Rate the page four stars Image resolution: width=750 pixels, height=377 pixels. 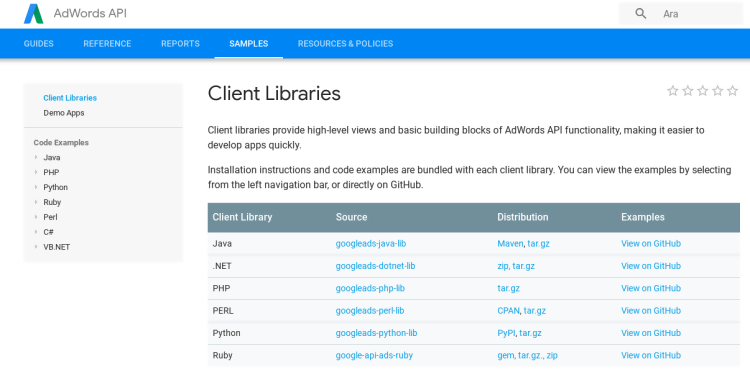pyautogui.click(x=717, y=90)
